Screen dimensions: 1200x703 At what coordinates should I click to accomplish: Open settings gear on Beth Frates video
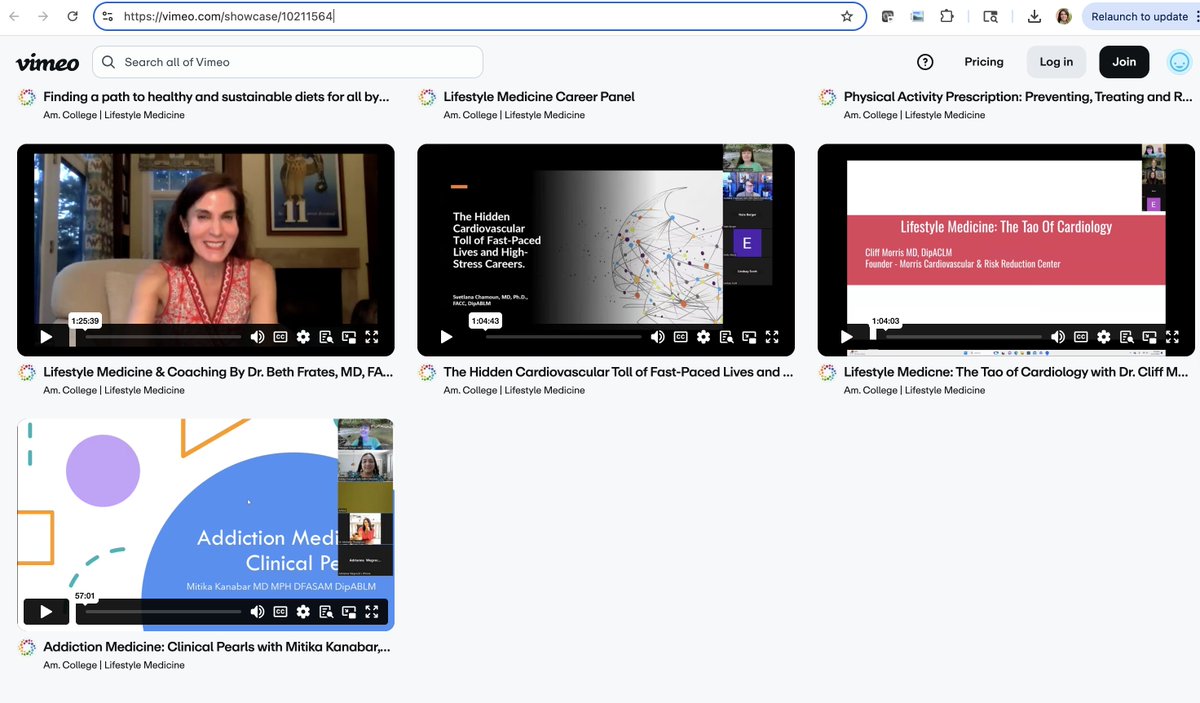[x=303, y=337]
